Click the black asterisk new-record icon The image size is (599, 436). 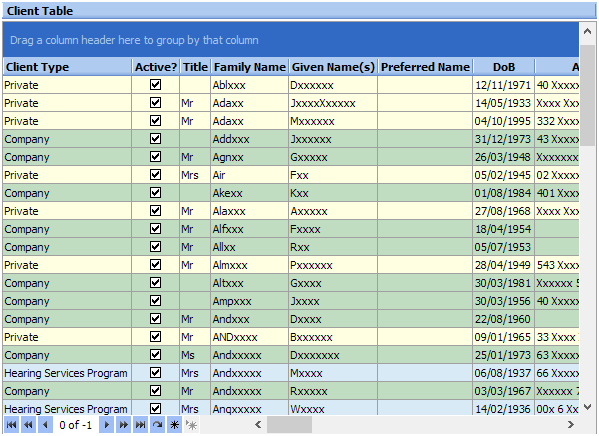[174, 425]
